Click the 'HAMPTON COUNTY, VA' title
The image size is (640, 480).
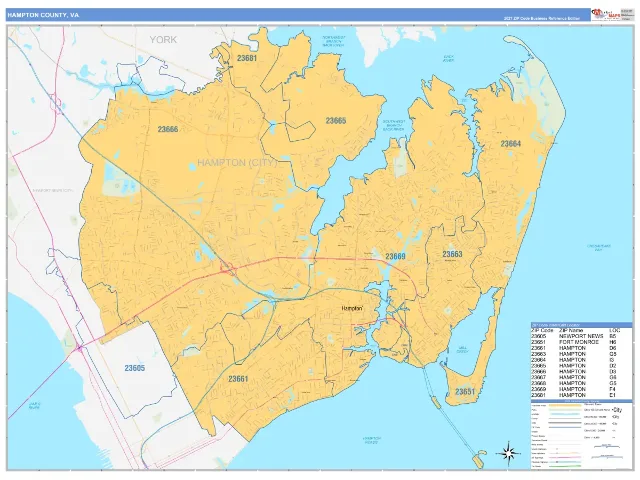(43, 15)
